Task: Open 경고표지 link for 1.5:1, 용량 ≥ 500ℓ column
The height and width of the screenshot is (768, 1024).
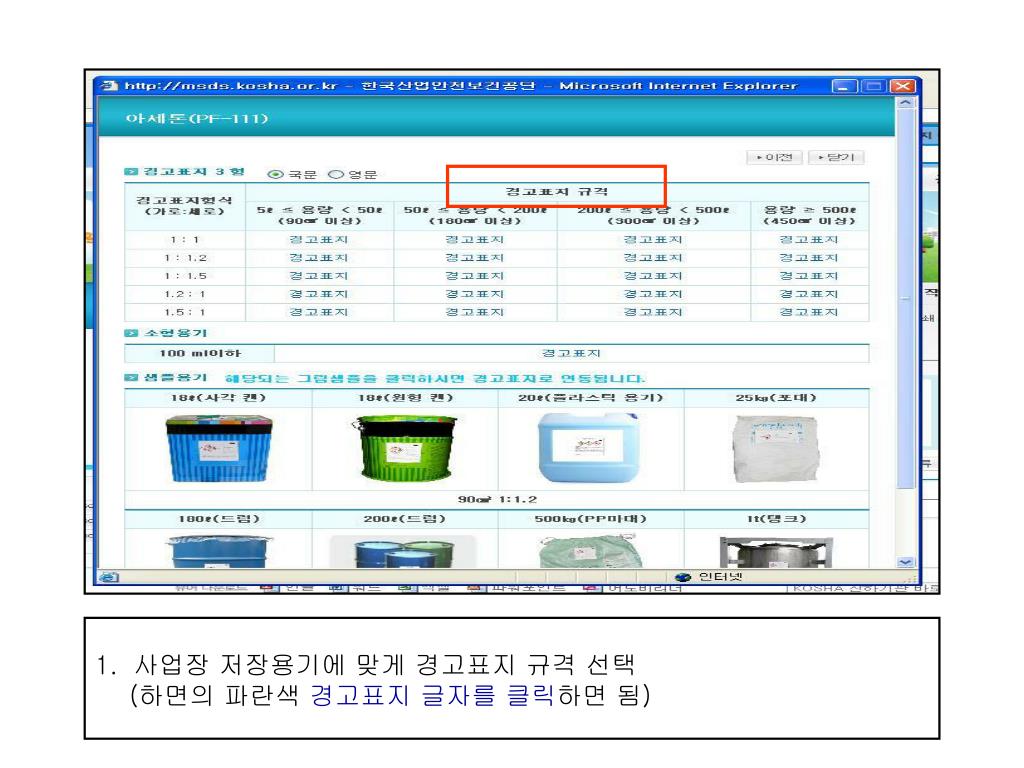Action: coord(809,313)
